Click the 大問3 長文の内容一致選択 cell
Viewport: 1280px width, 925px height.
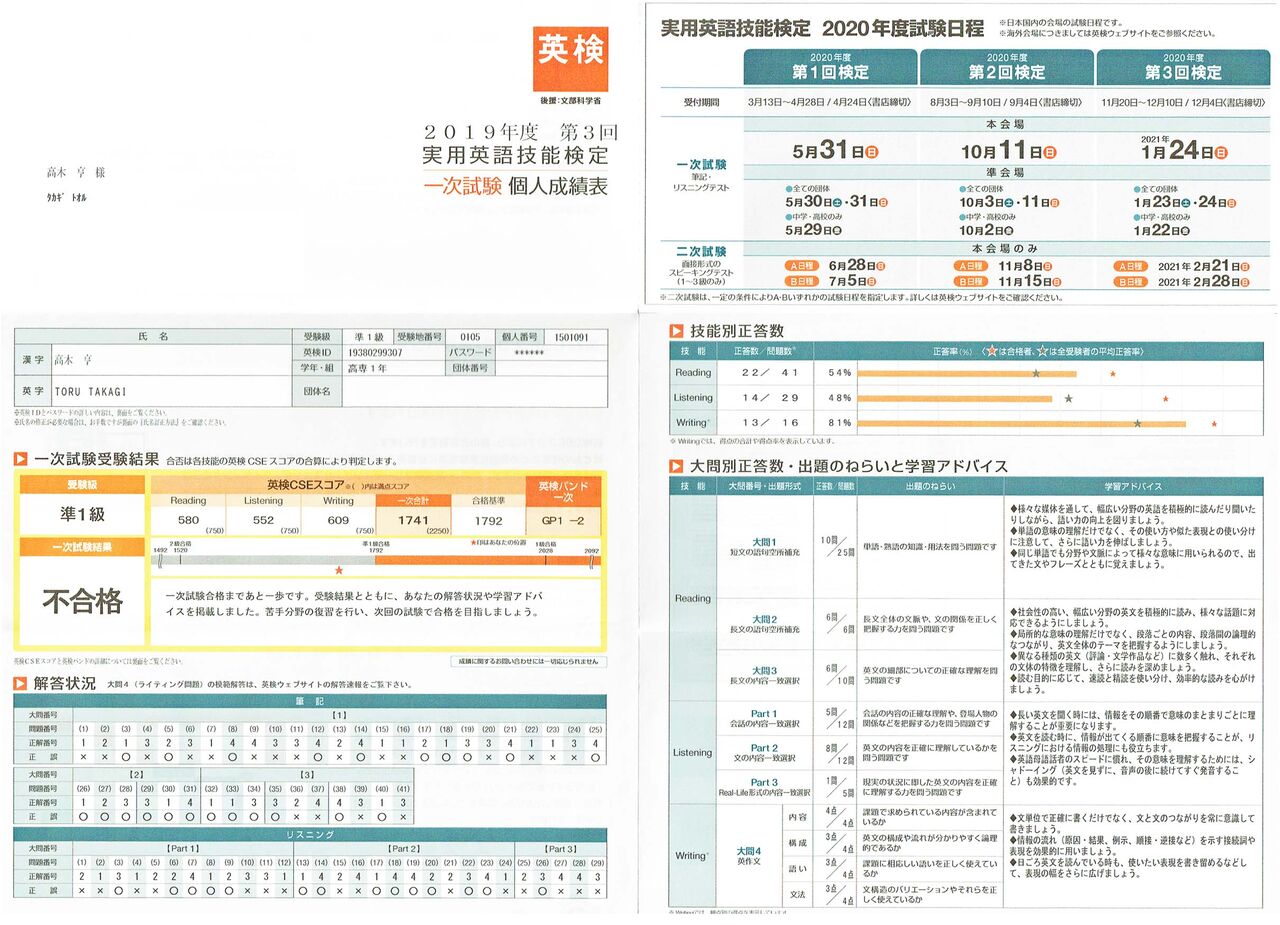coord(764,675)
